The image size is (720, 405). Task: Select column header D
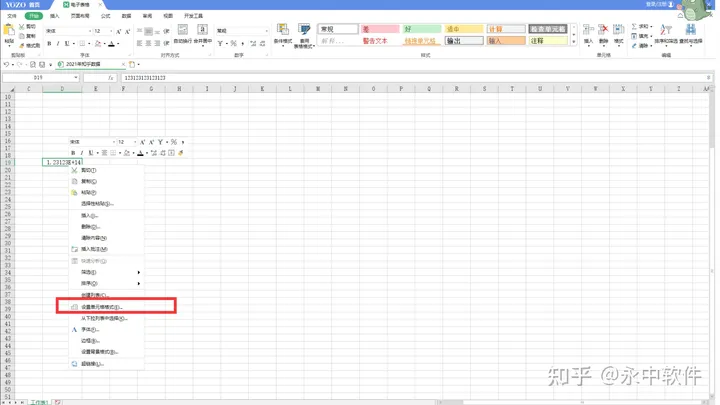62,89
